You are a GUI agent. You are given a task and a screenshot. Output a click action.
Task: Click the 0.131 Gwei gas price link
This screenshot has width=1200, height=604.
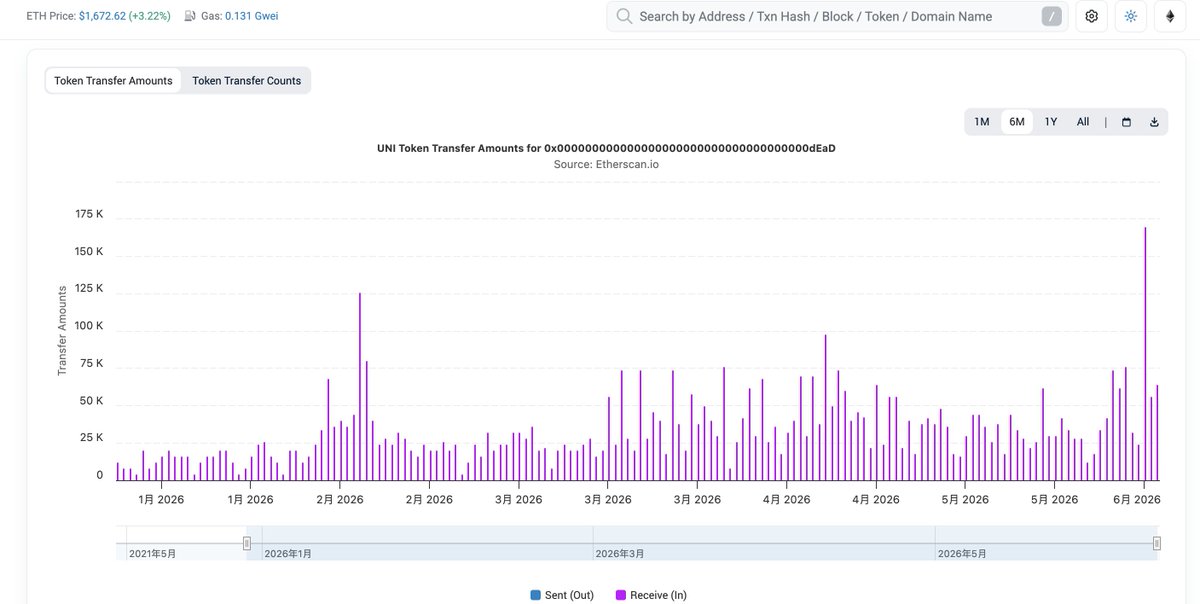pyautogui.click(x=251, y=16)
